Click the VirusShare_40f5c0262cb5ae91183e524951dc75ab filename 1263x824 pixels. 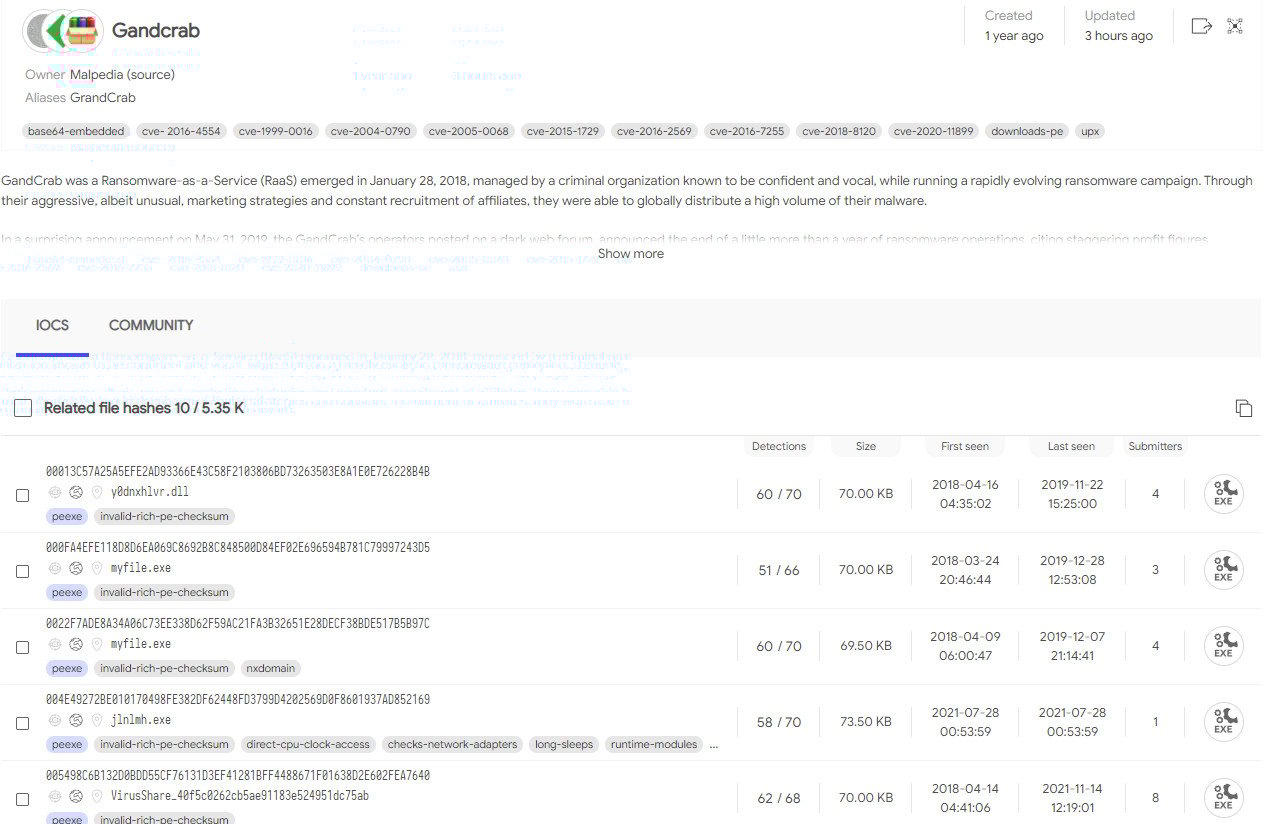pyautogui.click(x=240, y=796)
